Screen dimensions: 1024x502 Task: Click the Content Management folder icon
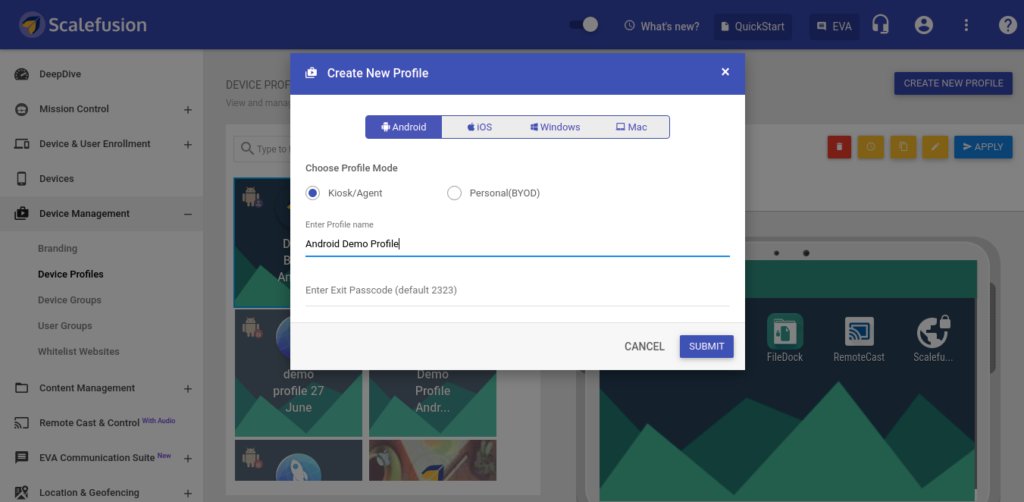coord(22,388)
